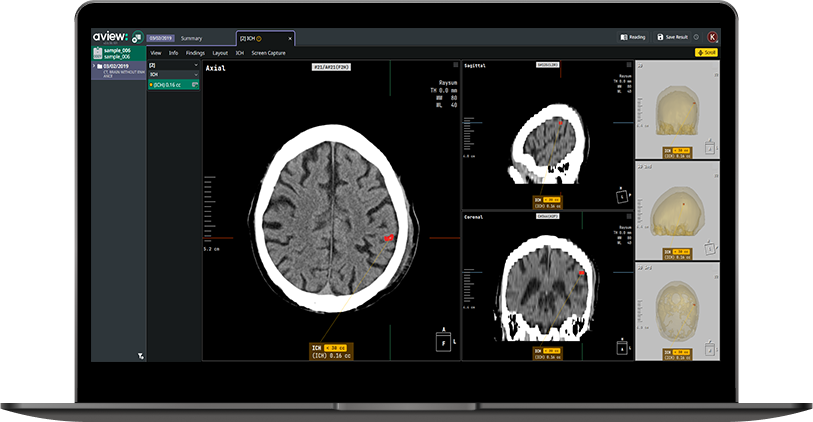
Task: Toggle the yellow Scroll mode button
Action: pos(706,52)
